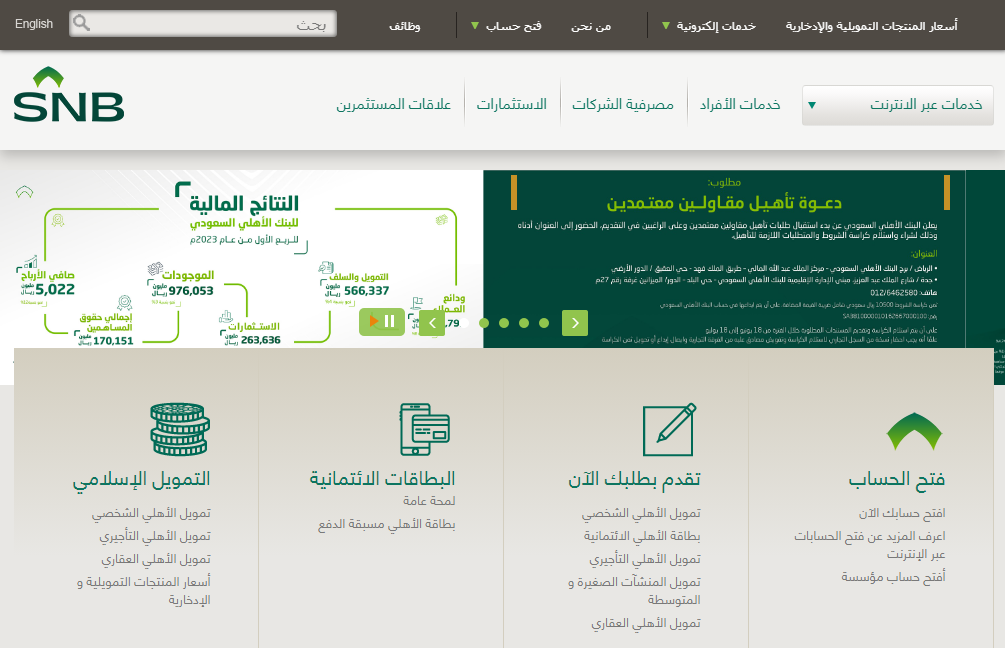Expand خدمات عبر الانترنت dropdown

(897, 105)
